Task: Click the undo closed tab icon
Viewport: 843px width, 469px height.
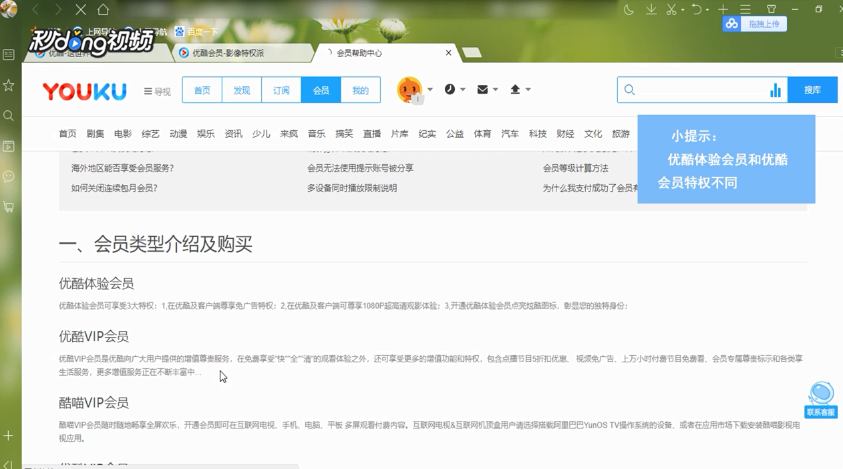Action: pyautogui.click(x=697, y=9)
